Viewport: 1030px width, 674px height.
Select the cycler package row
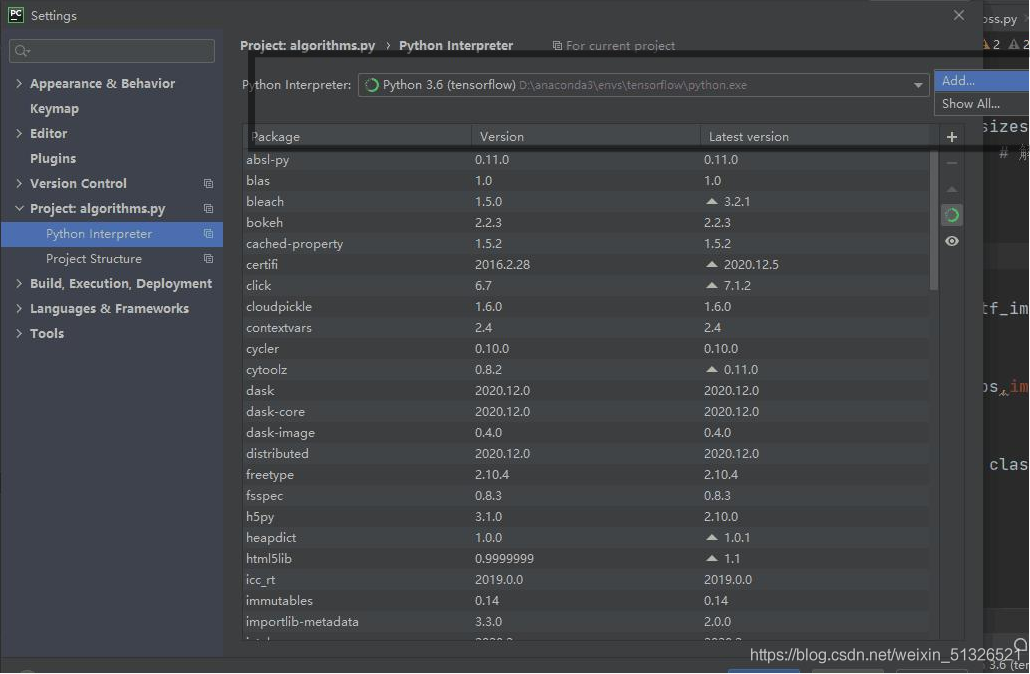(x=586, y=349)
